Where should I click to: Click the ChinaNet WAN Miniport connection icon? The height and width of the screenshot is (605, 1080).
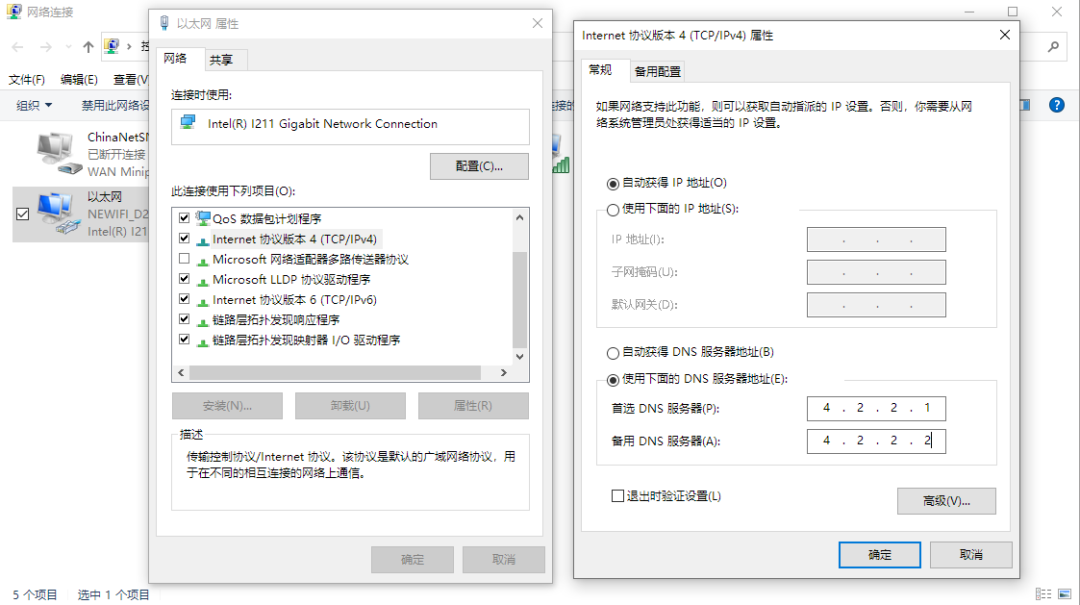point(58,153)
